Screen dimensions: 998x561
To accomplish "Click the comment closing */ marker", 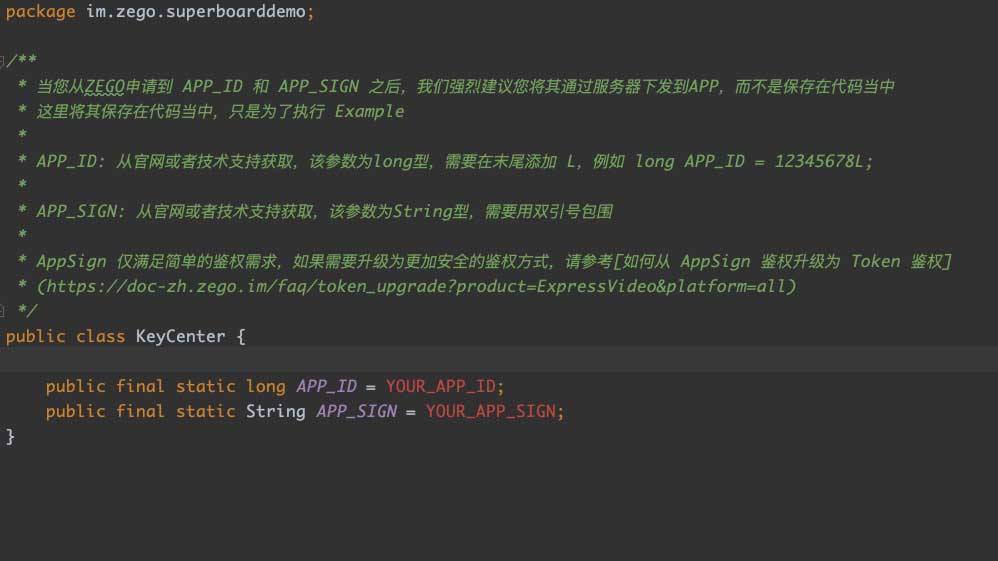I will click(x=27, y=311).
